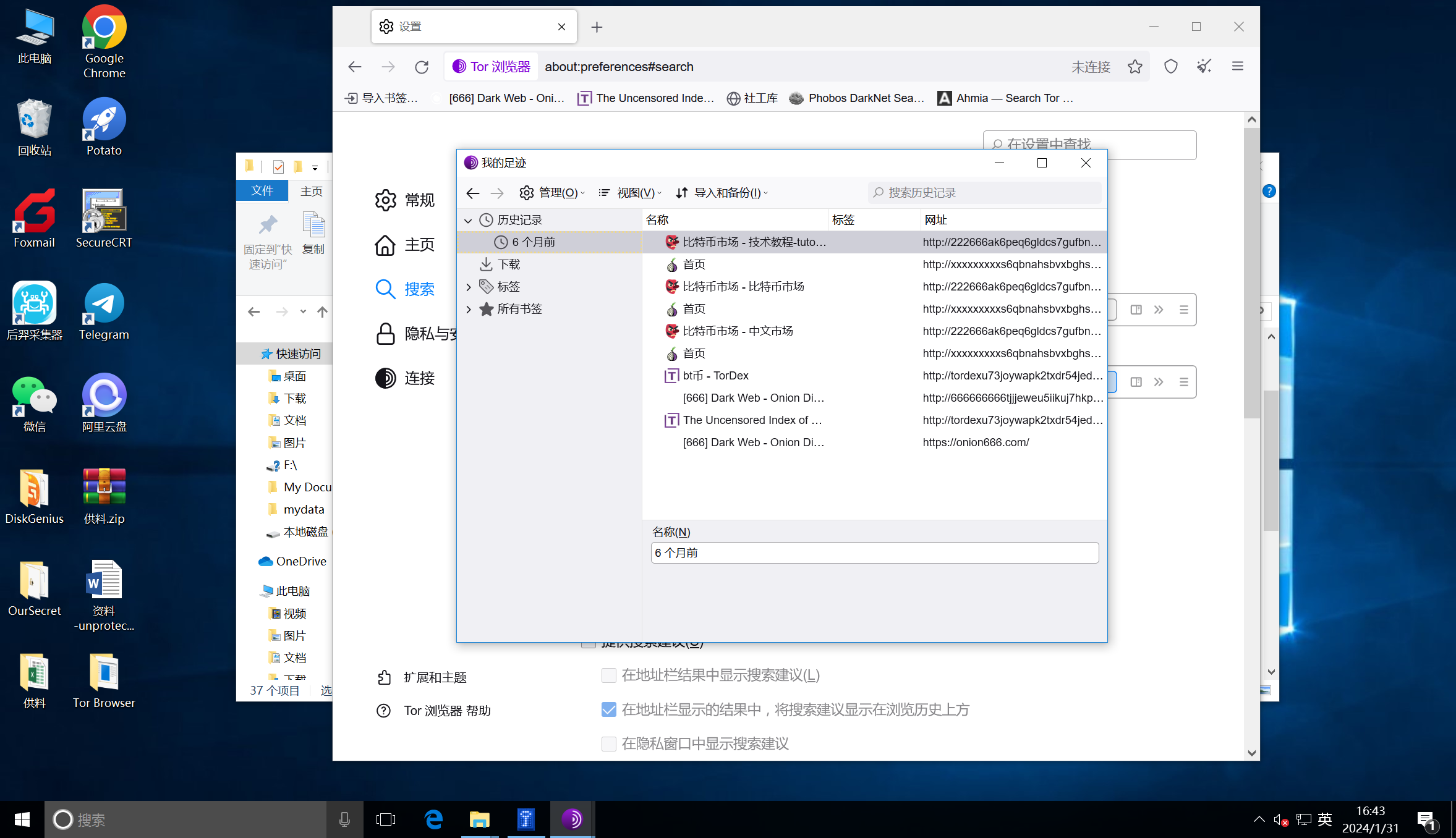Click 在设置中查找 search box
Screen dimensions: 1456x838
1089,145
